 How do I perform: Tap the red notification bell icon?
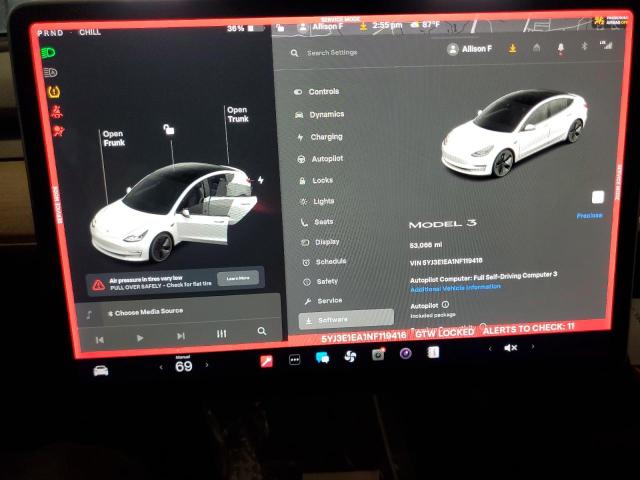(560, 47)
